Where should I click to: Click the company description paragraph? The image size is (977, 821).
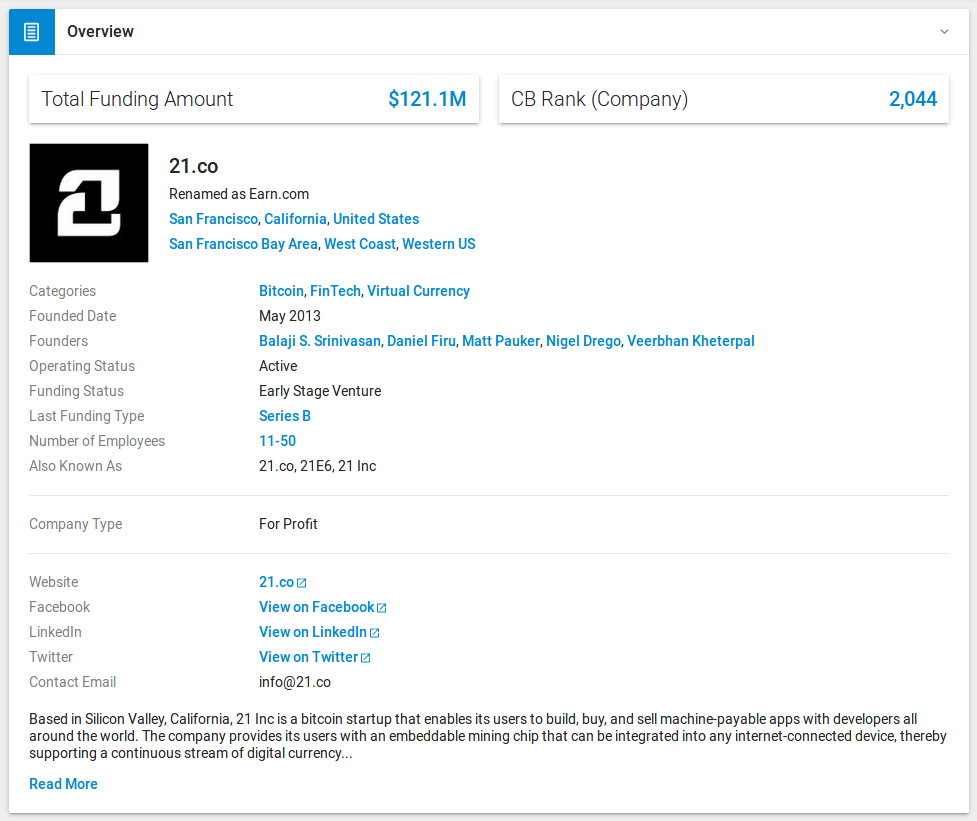point(488,736)
